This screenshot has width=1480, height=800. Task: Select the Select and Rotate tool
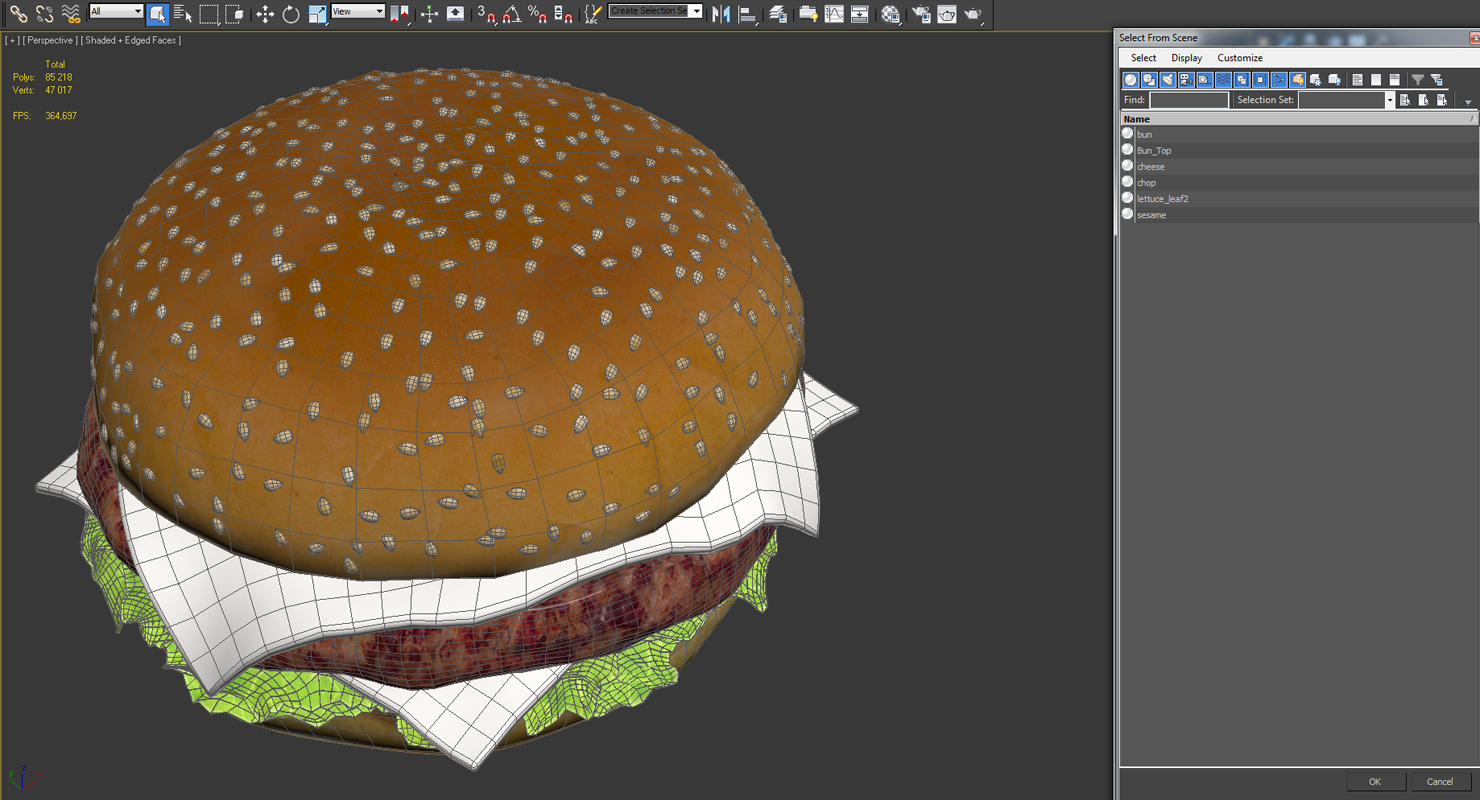tap(291, 14)
